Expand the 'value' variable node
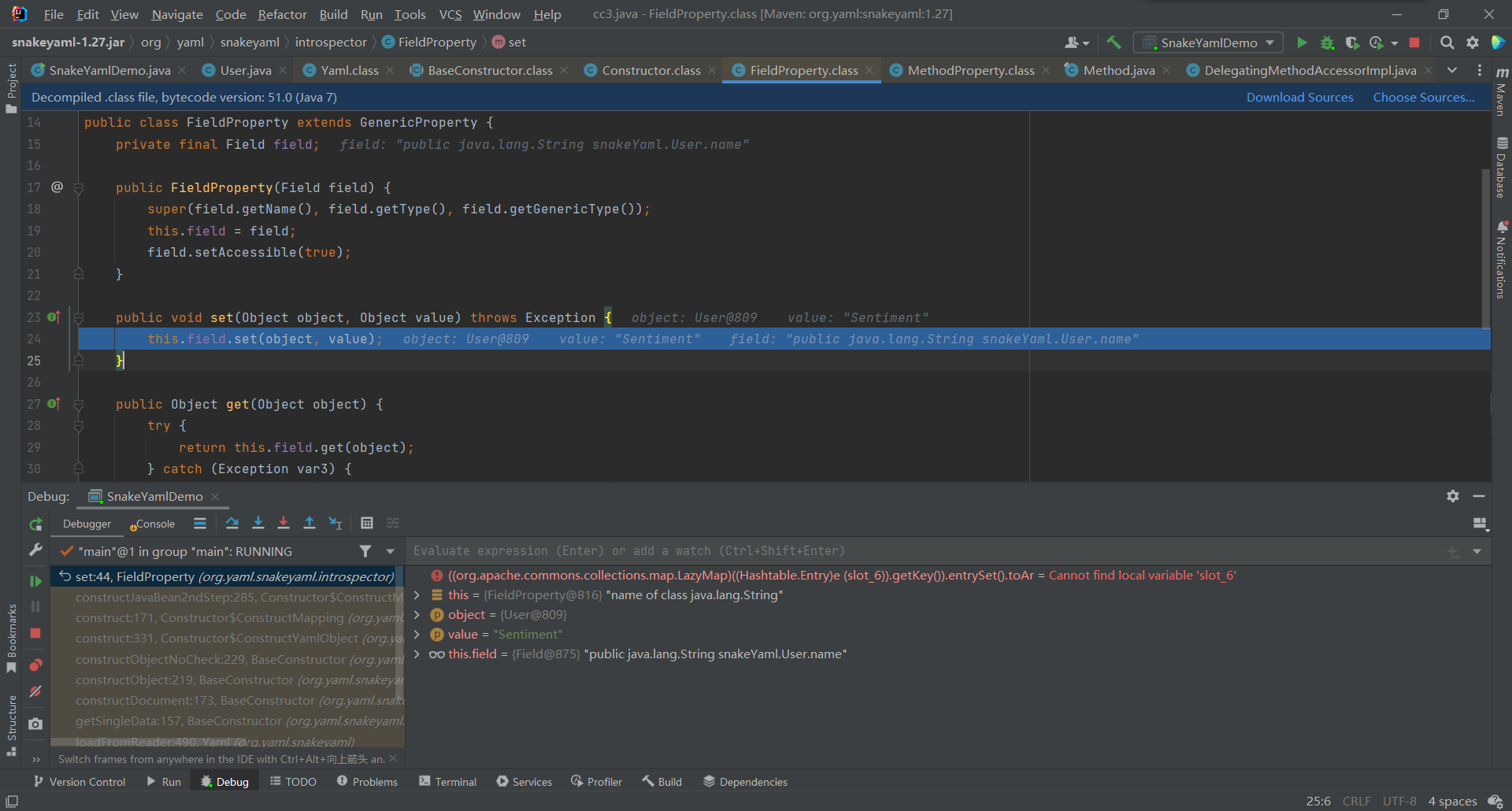The width and height of the screenshot is (1512, 811). (417, 635)
